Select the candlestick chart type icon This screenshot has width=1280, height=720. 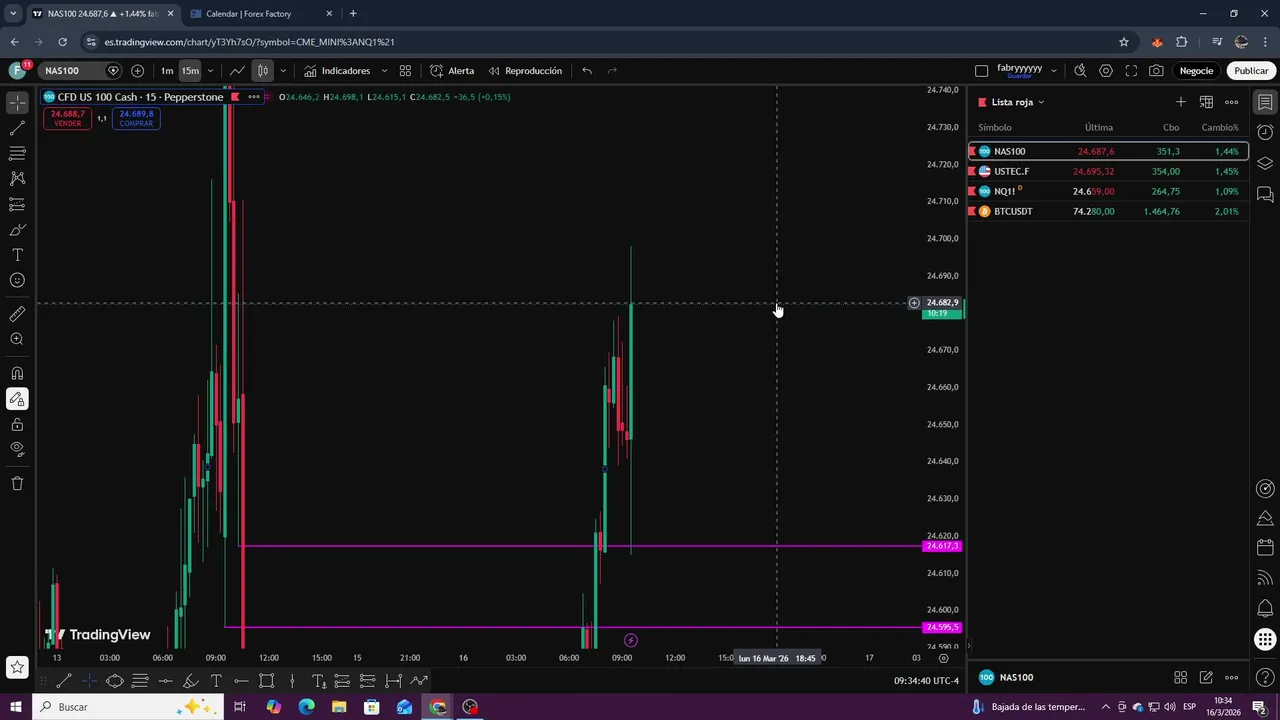(262, 71)
